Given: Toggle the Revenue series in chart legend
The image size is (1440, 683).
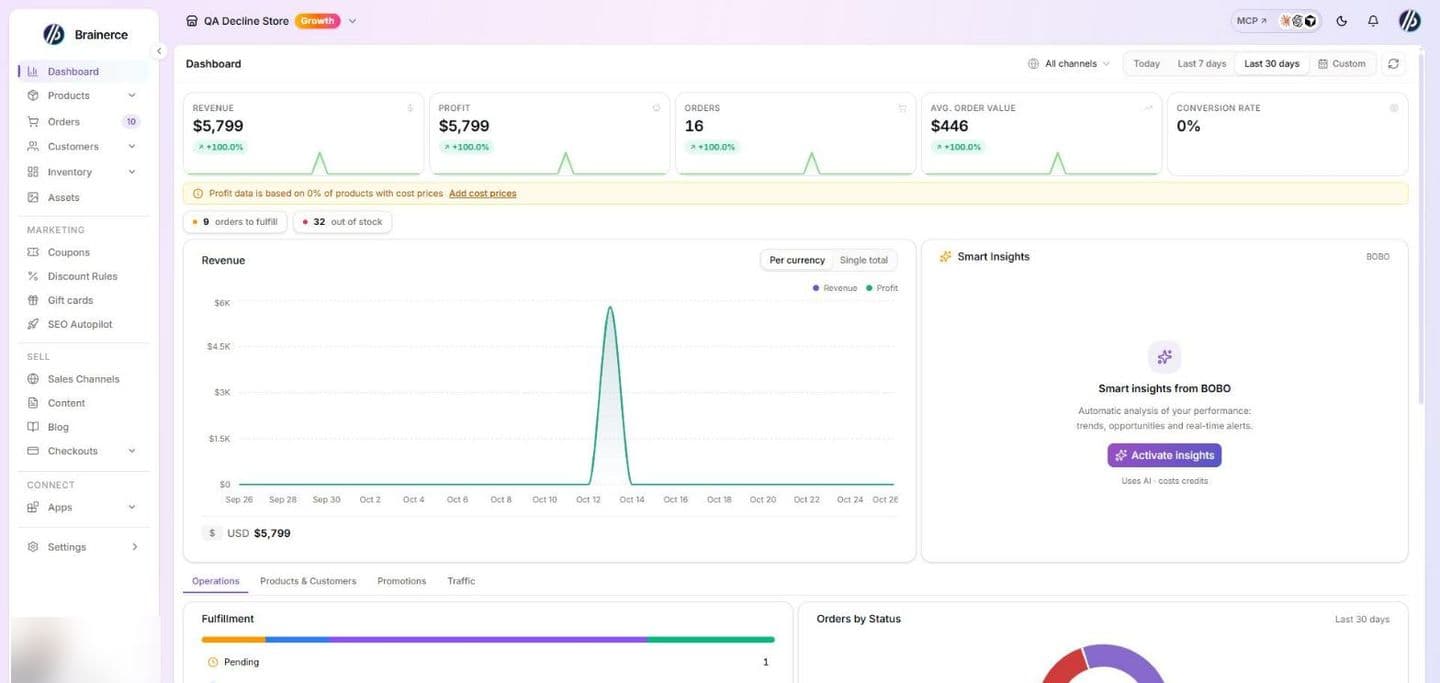Looking at the screenshot, I should [835, 288].
